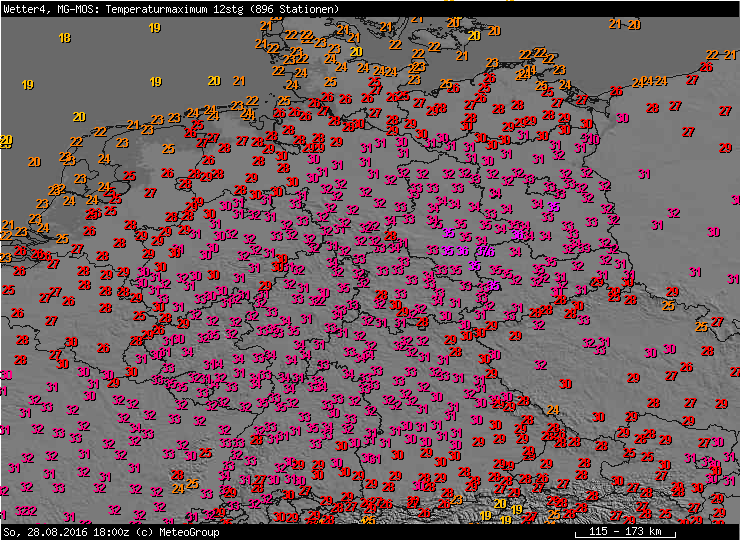Image resolution: width=740 pixels, height=540 pixels.
Task: Select the yellow 18 station over the sea
Action: pyautogui.click(x=65, y=38)
